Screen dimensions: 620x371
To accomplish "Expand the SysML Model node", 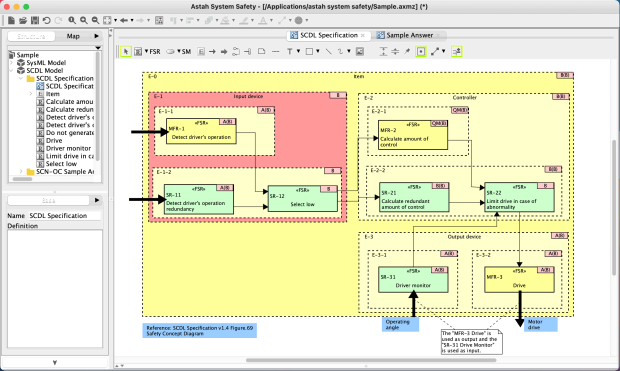I will (x=11, y=63).
